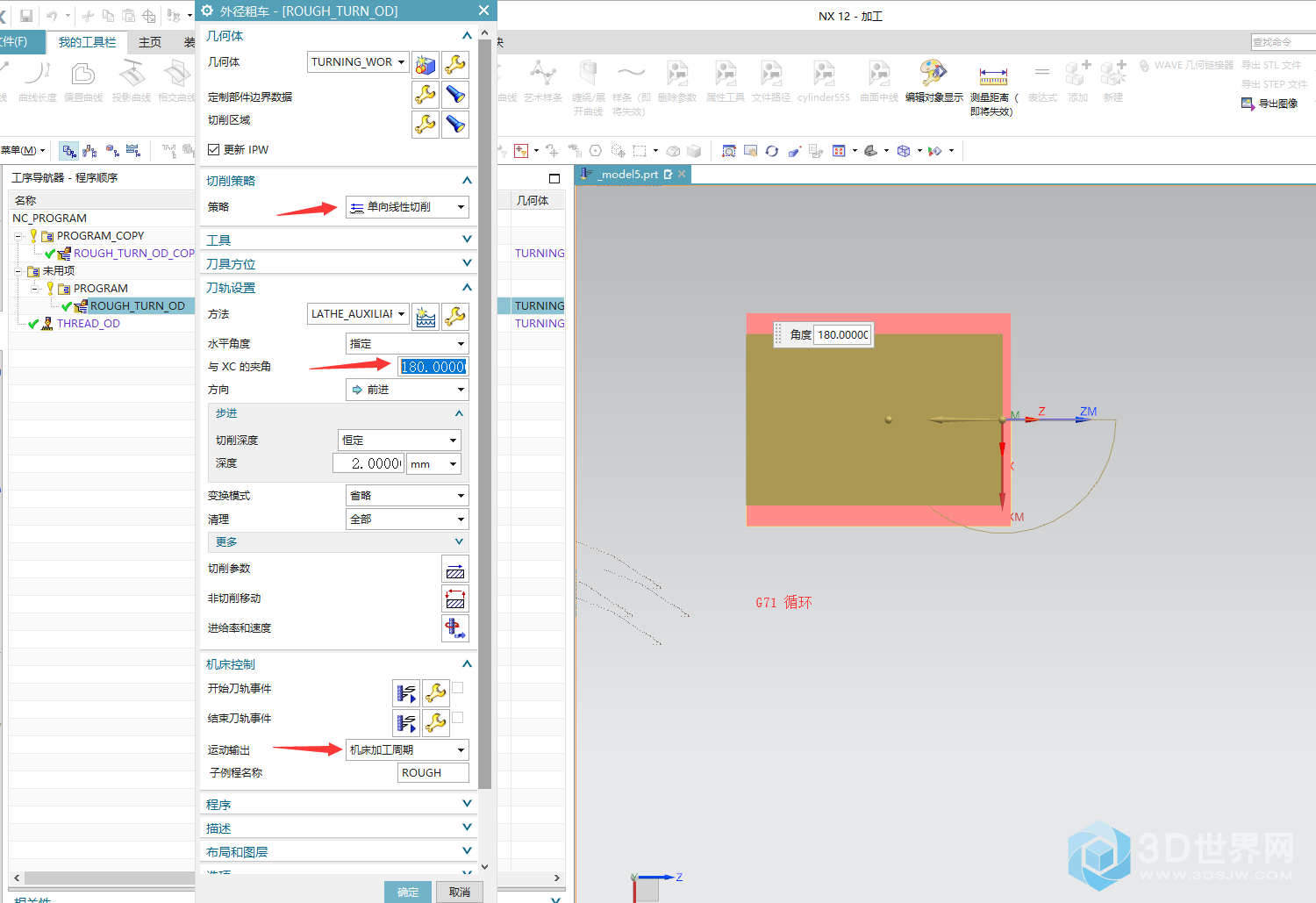Display custom part boundary data flashlight icon
1316x903 pixels.
point(455,95)
